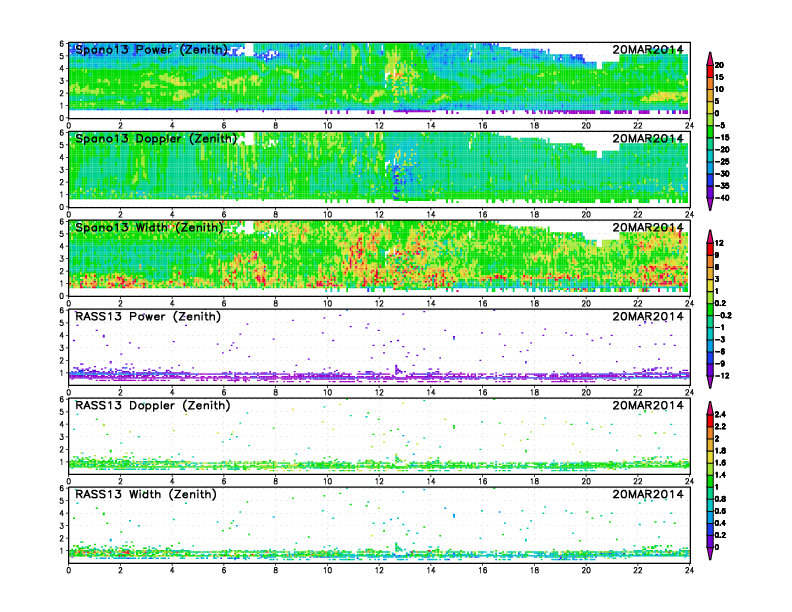Click height tick 3 on Spano13 Width axis
The width and height of the screenshot is (792, 612).
[62, 259]
